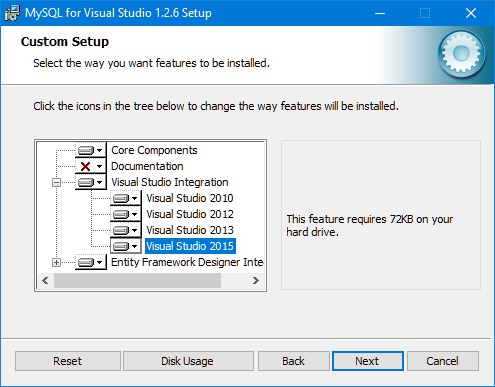Go Back to the previous setup step

(x=294, y=361)
